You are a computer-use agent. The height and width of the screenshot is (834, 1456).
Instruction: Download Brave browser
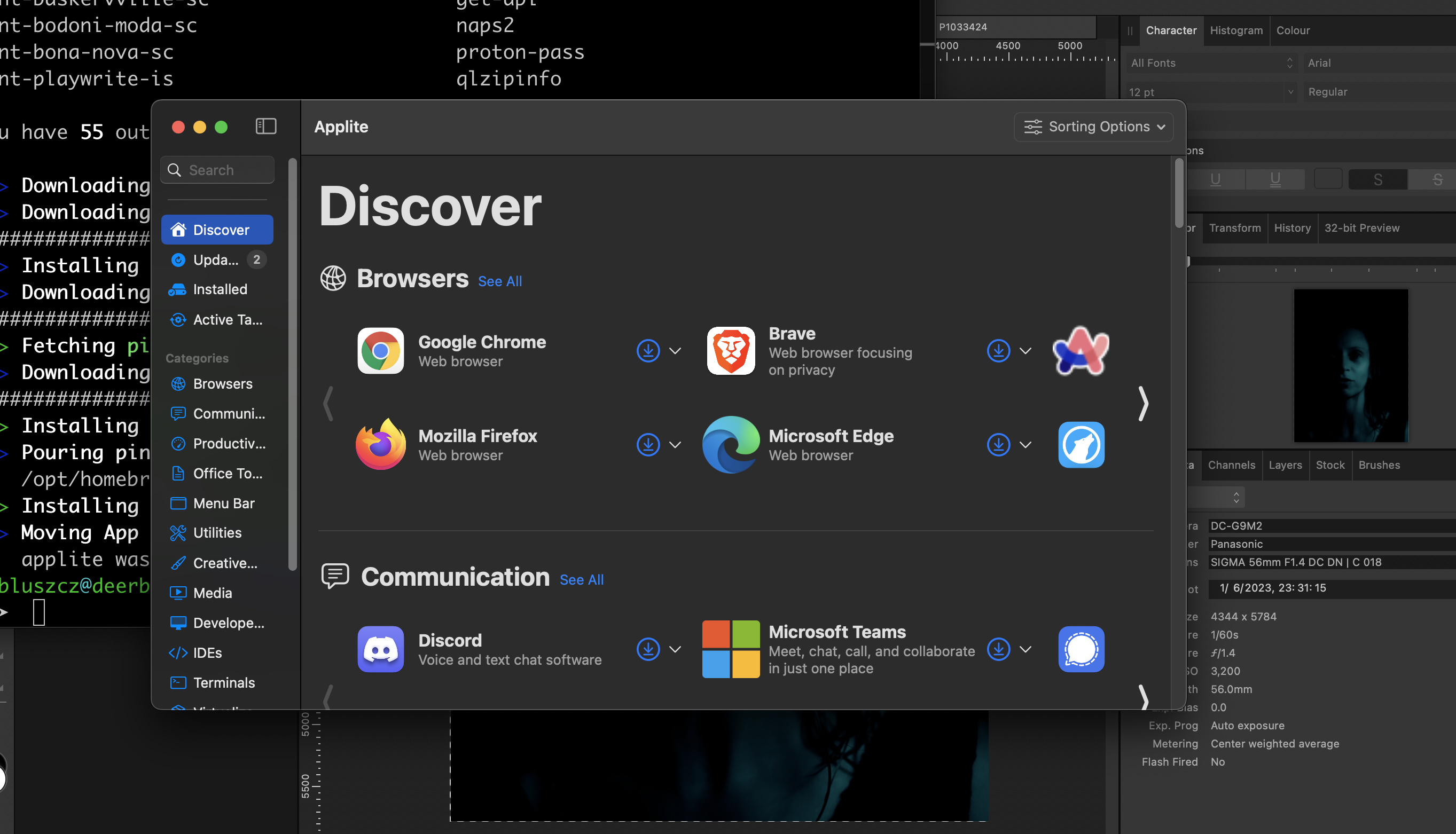click(x=998, y=351)
